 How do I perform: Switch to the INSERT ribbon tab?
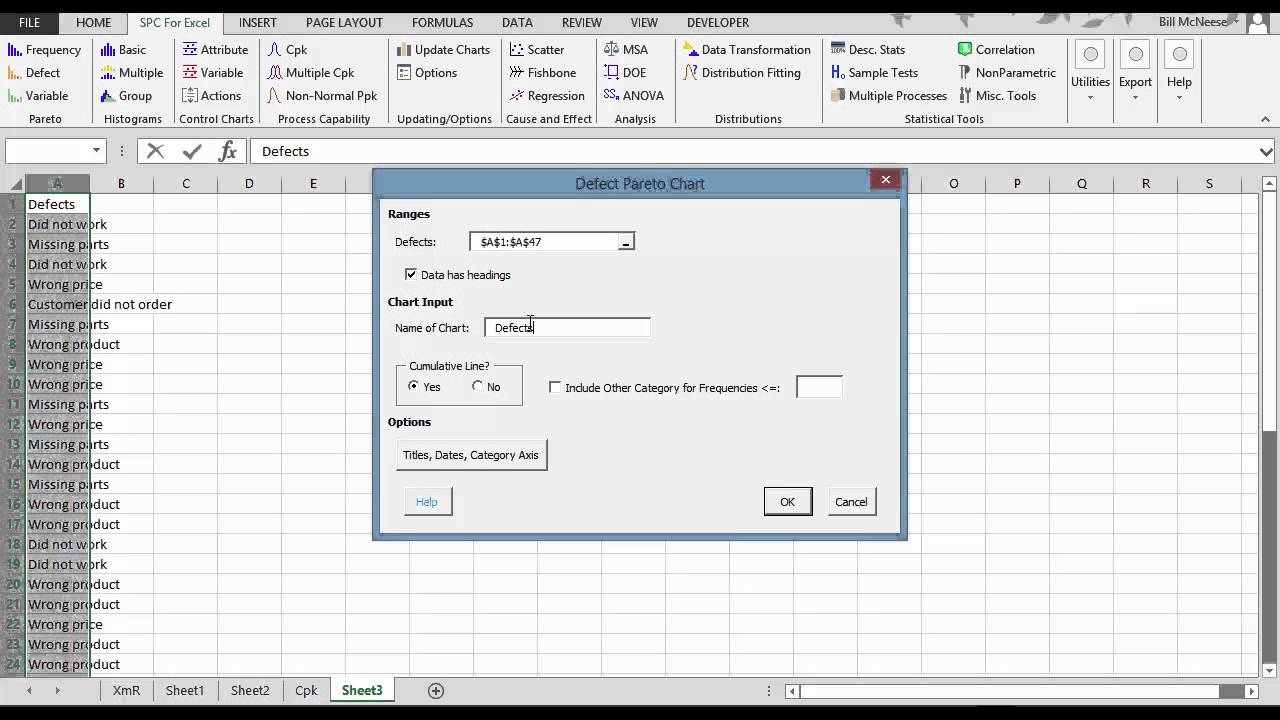[x=257, y=22]
